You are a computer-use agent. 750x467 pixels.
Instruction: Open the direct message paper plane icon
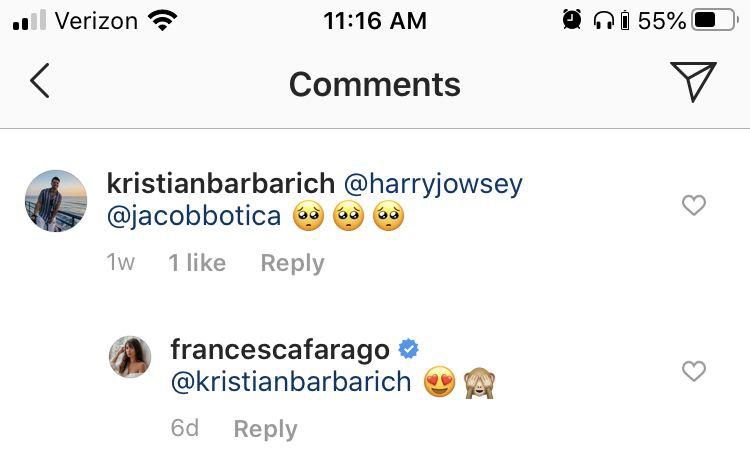pyautogui.click(x=694, y=81)
